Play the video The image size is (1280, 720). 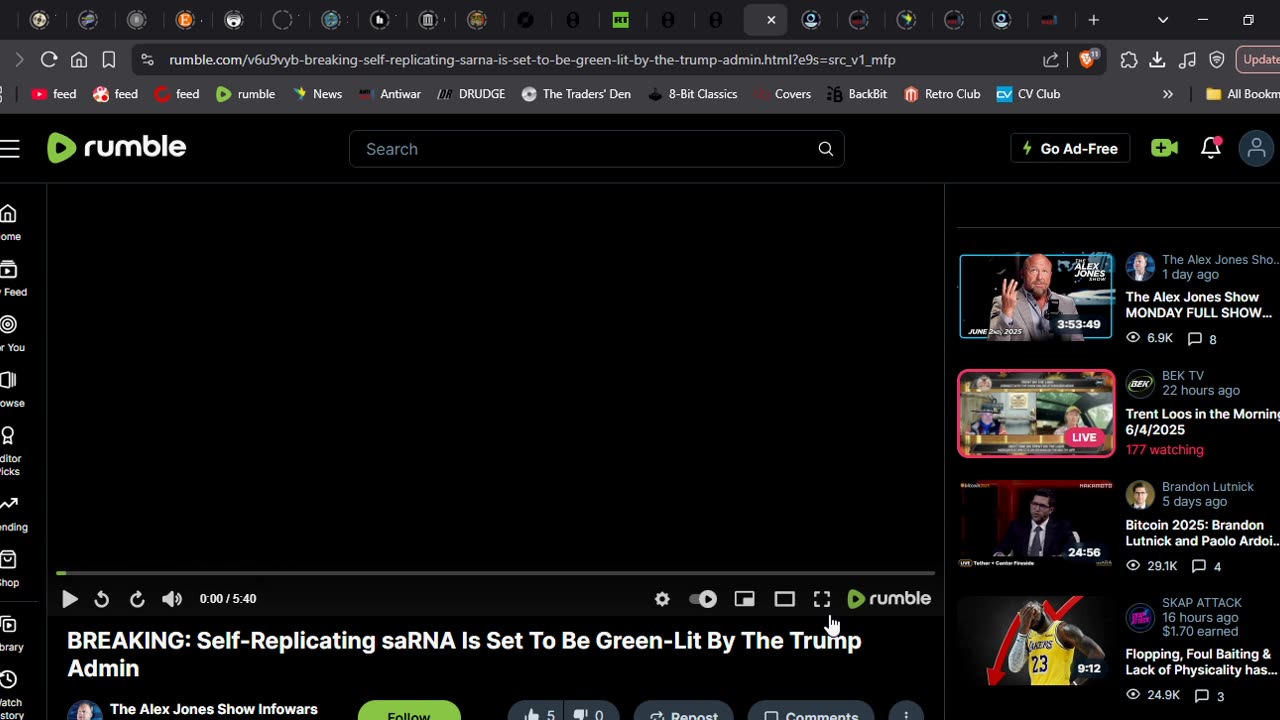69,599
